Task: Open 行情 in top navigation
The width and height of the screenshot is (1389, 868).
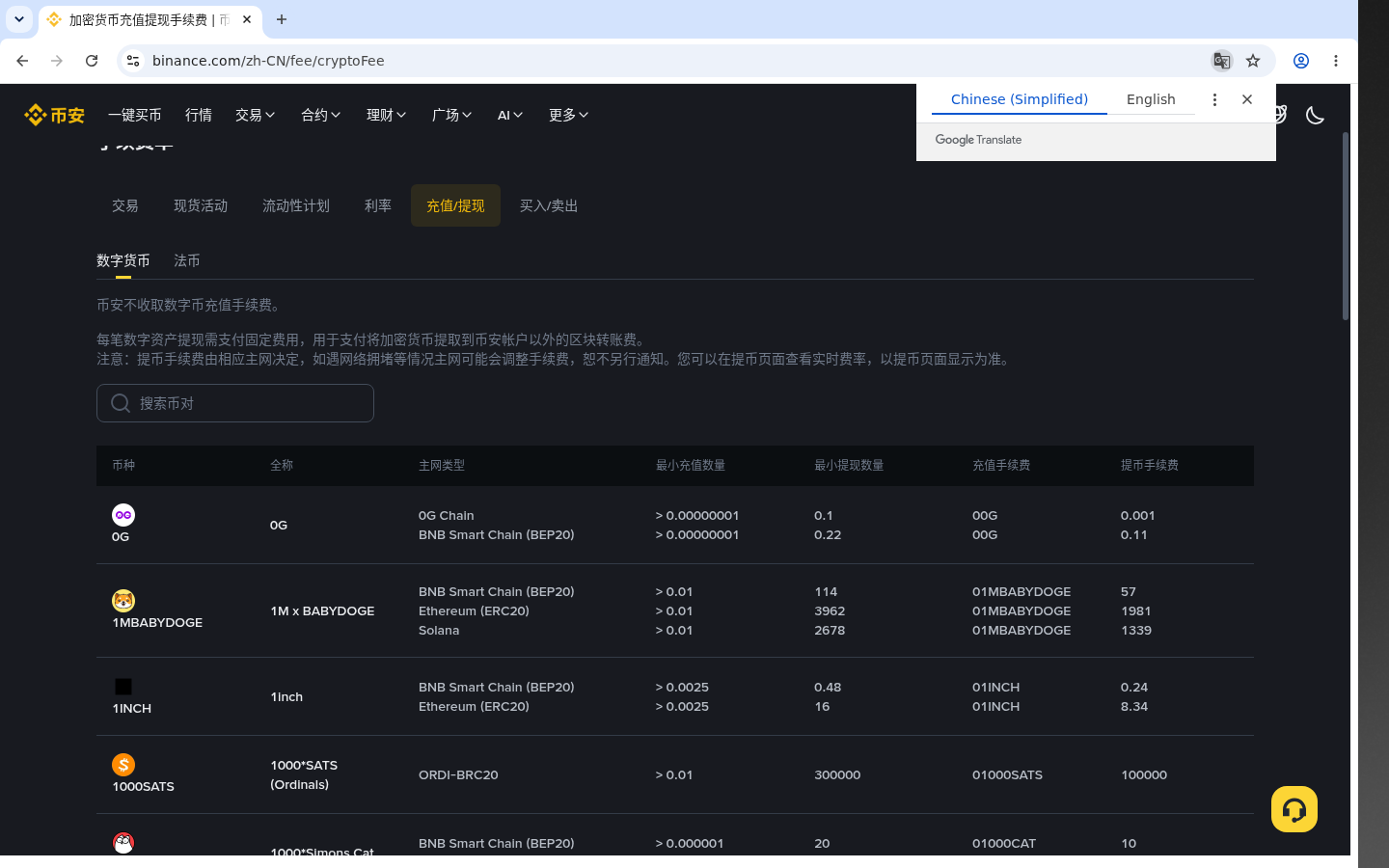Action: click(199, 115)
